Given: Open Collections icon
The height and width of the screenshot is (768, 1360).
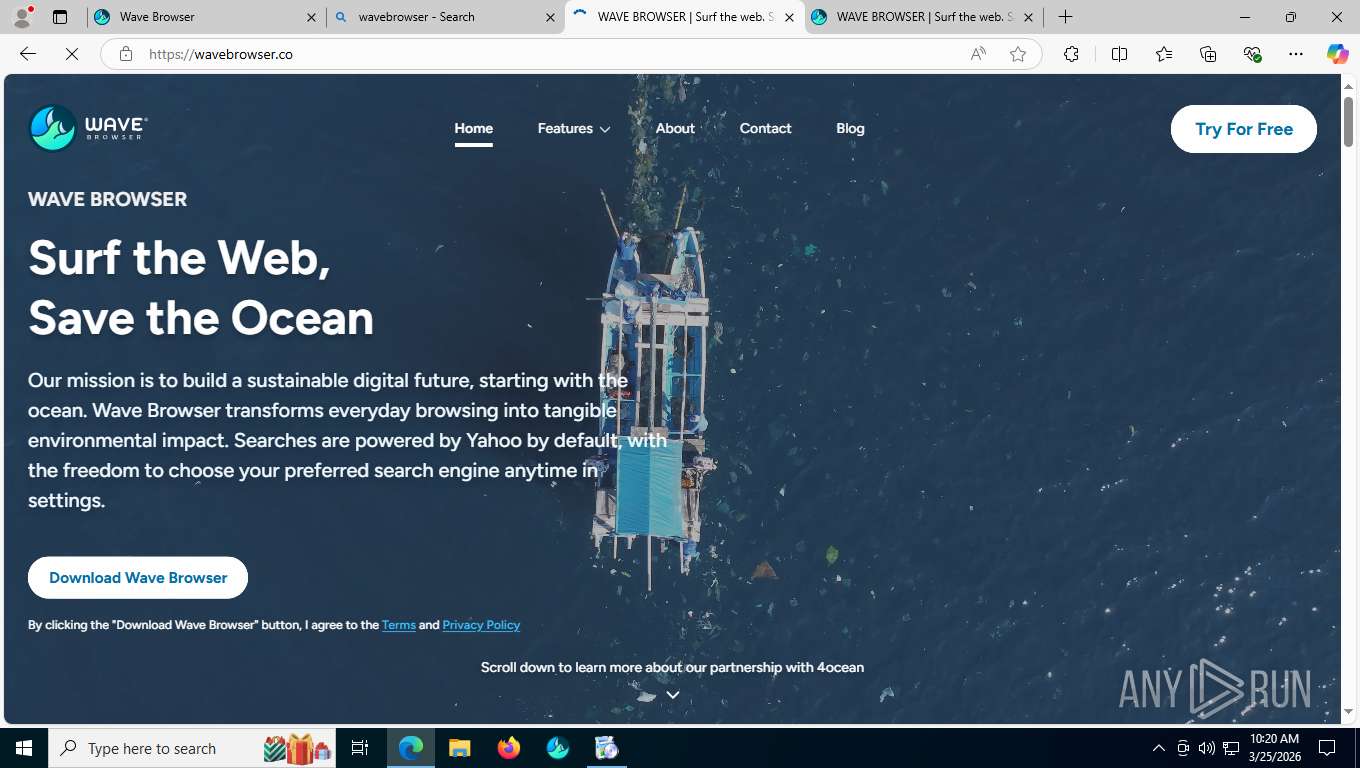Looking at the screenshot, I should click(x=1208, y=54).
